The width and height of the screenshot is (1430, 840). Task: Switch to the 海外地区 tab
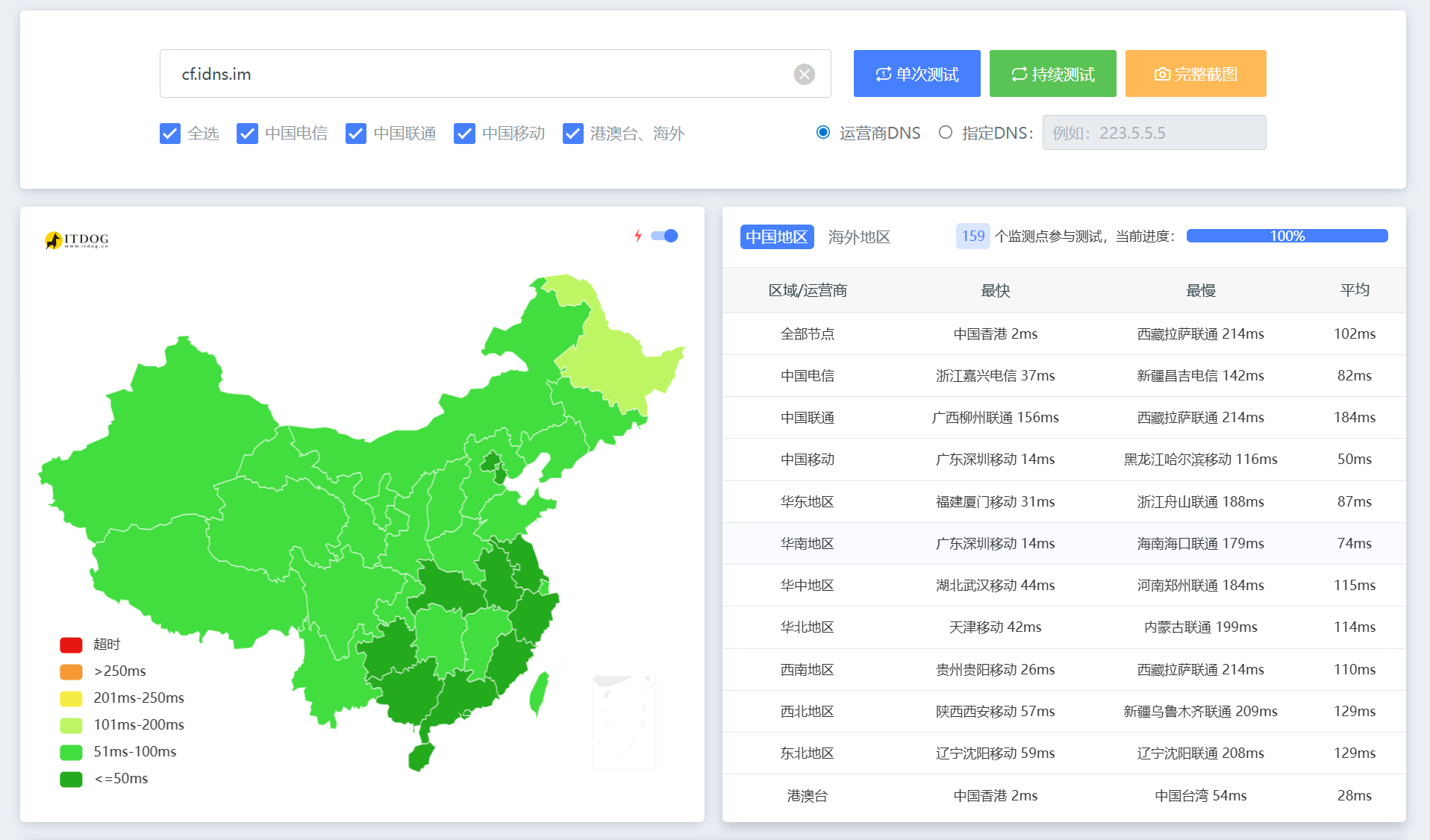(x=859, y=236)
